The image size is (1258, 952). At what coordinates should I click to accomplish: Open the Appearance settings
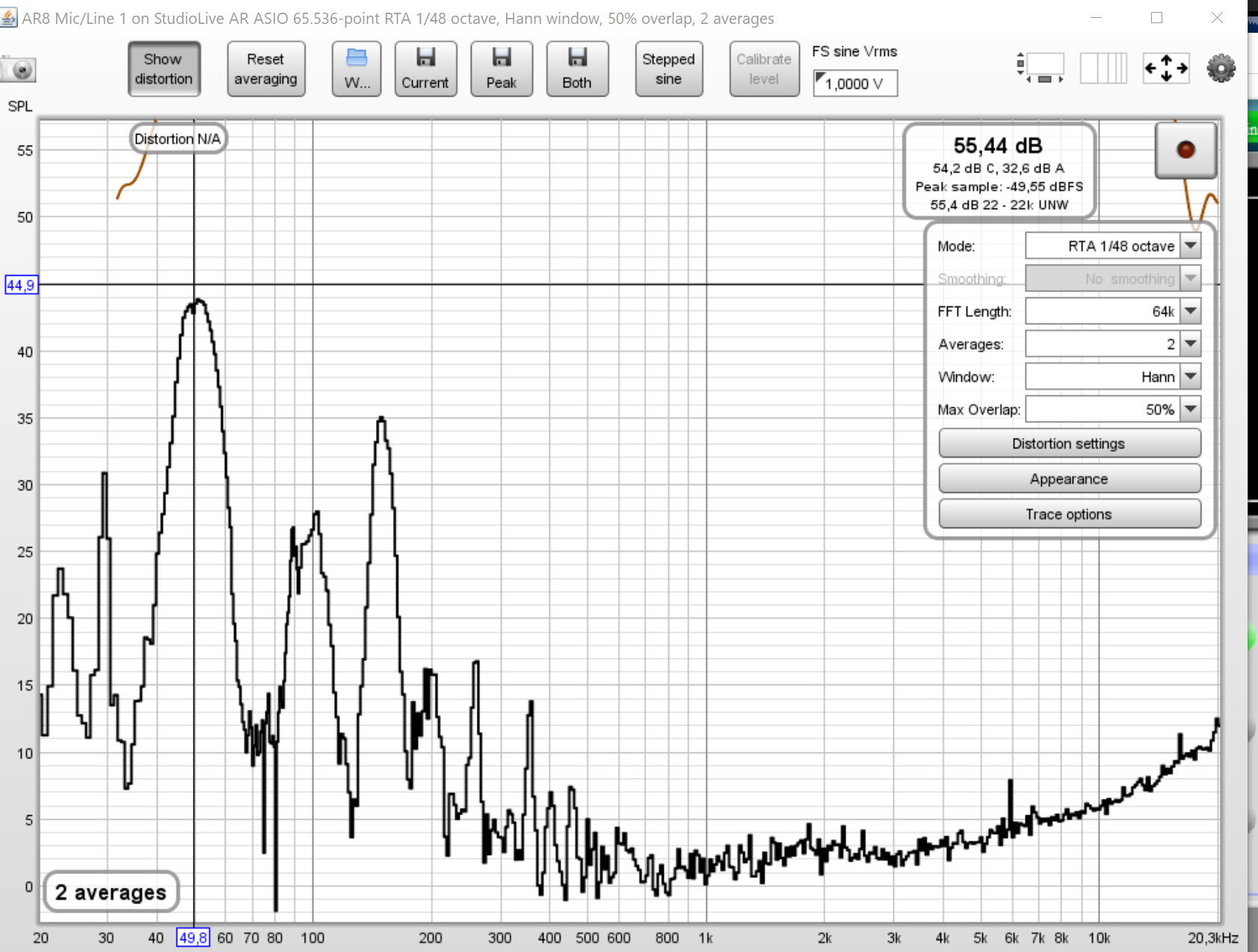click(x=1070, y=479)
